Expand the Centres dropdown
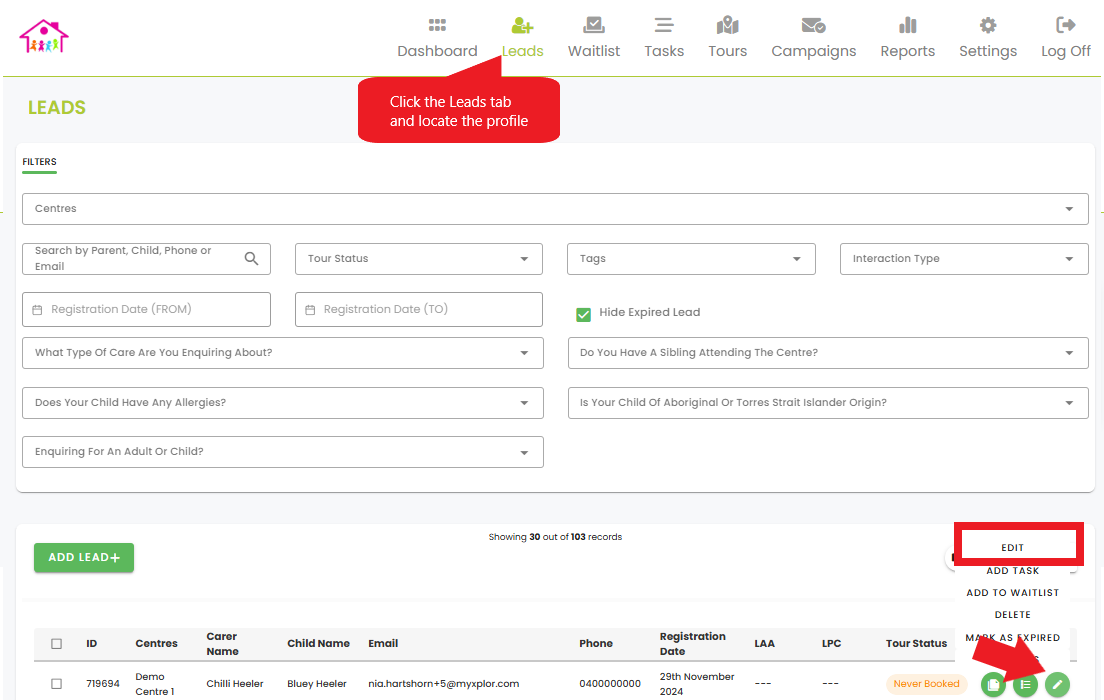 pos(555,209)
